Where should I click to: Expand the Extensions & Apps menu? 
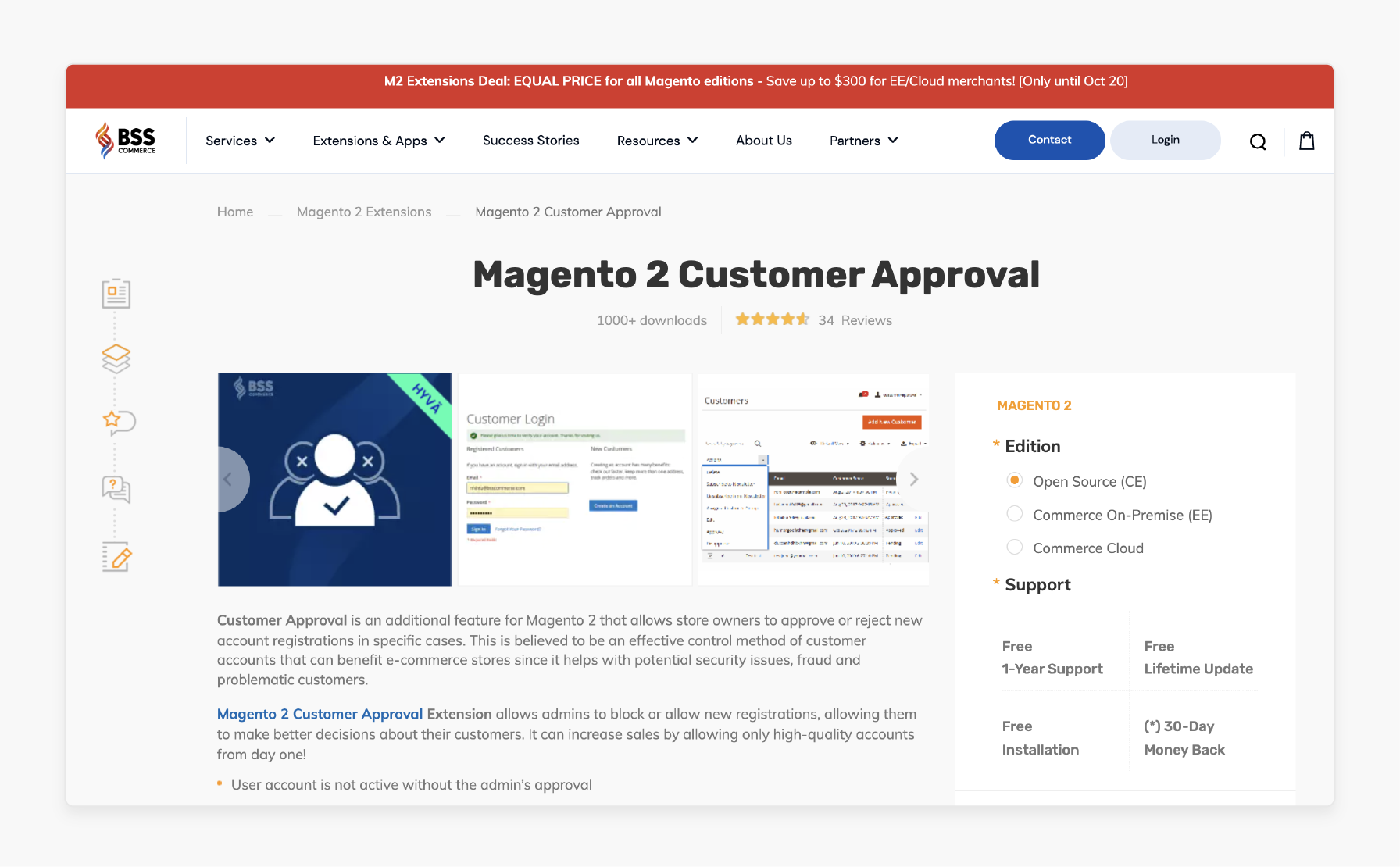tap(379, 141)
